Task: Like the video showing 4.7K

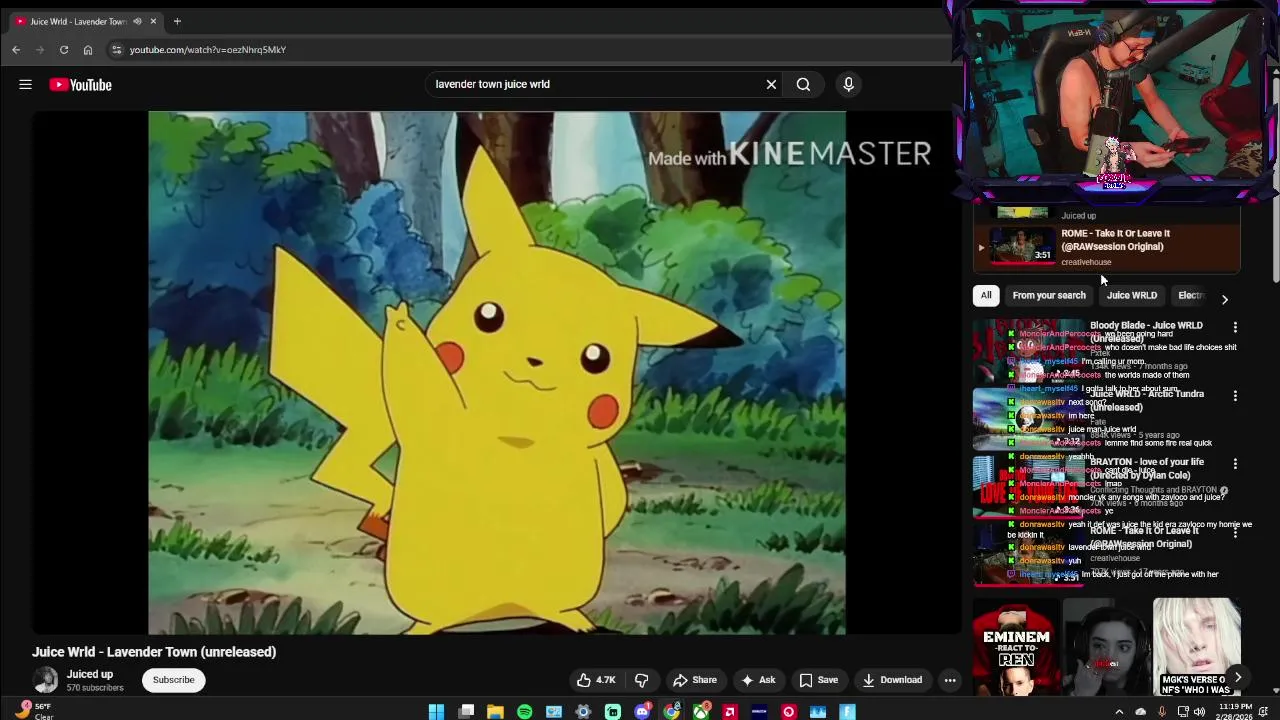Action: pyautogui.click(x=596, y=680)
